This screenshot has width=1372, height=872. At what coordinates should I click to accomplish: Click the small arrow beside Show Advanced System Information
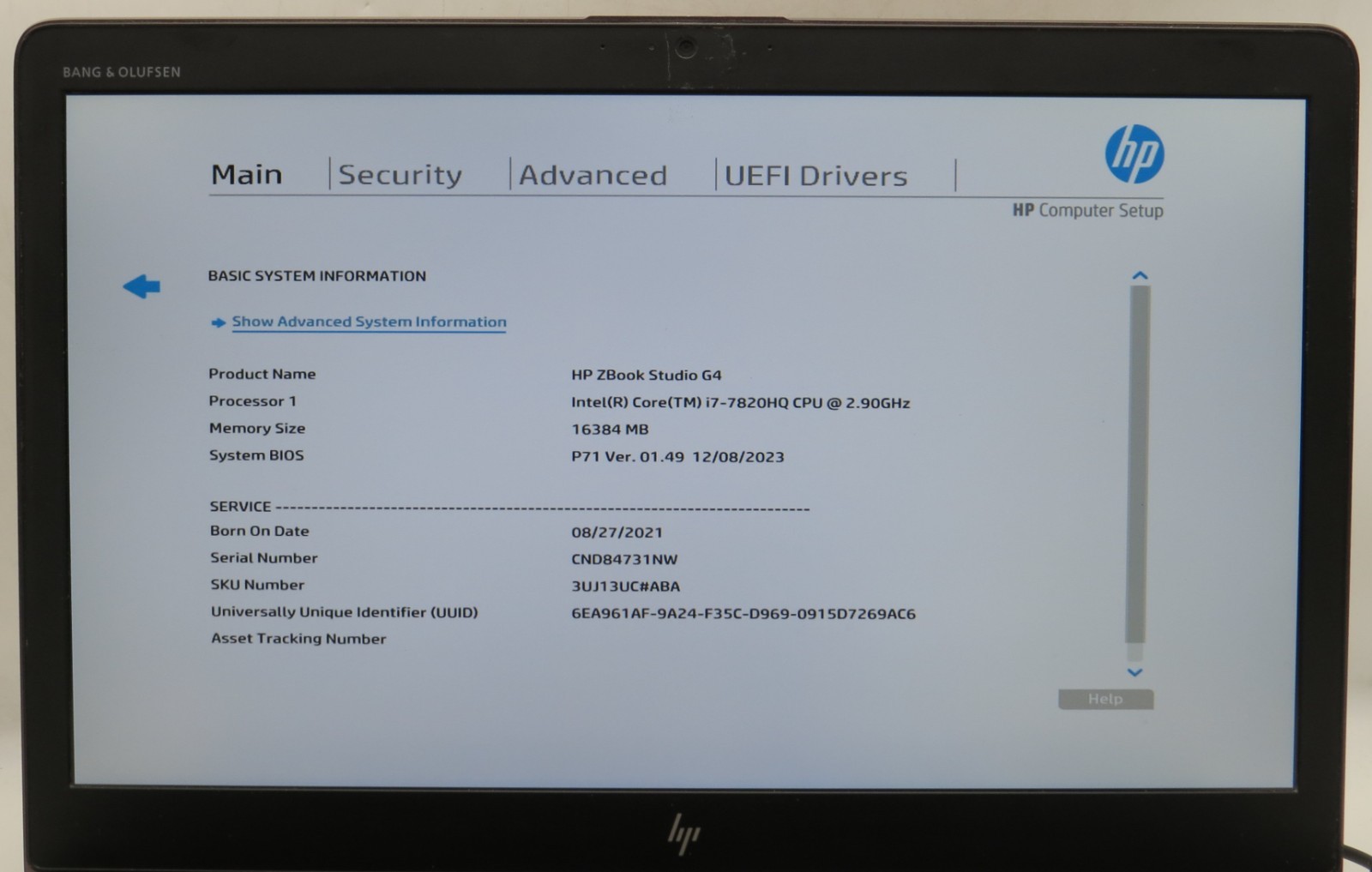tap(219, 322)
